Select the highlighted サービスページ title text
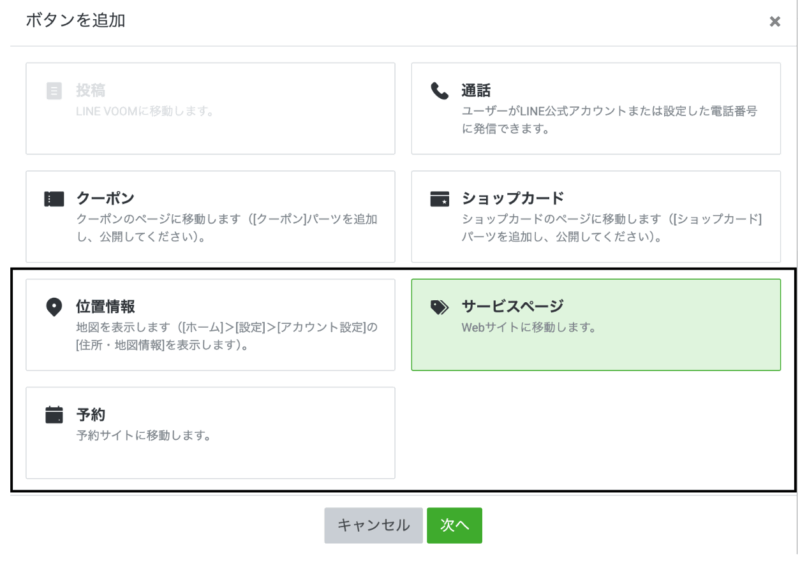This screenshot has height=561, width=800. 513,306
